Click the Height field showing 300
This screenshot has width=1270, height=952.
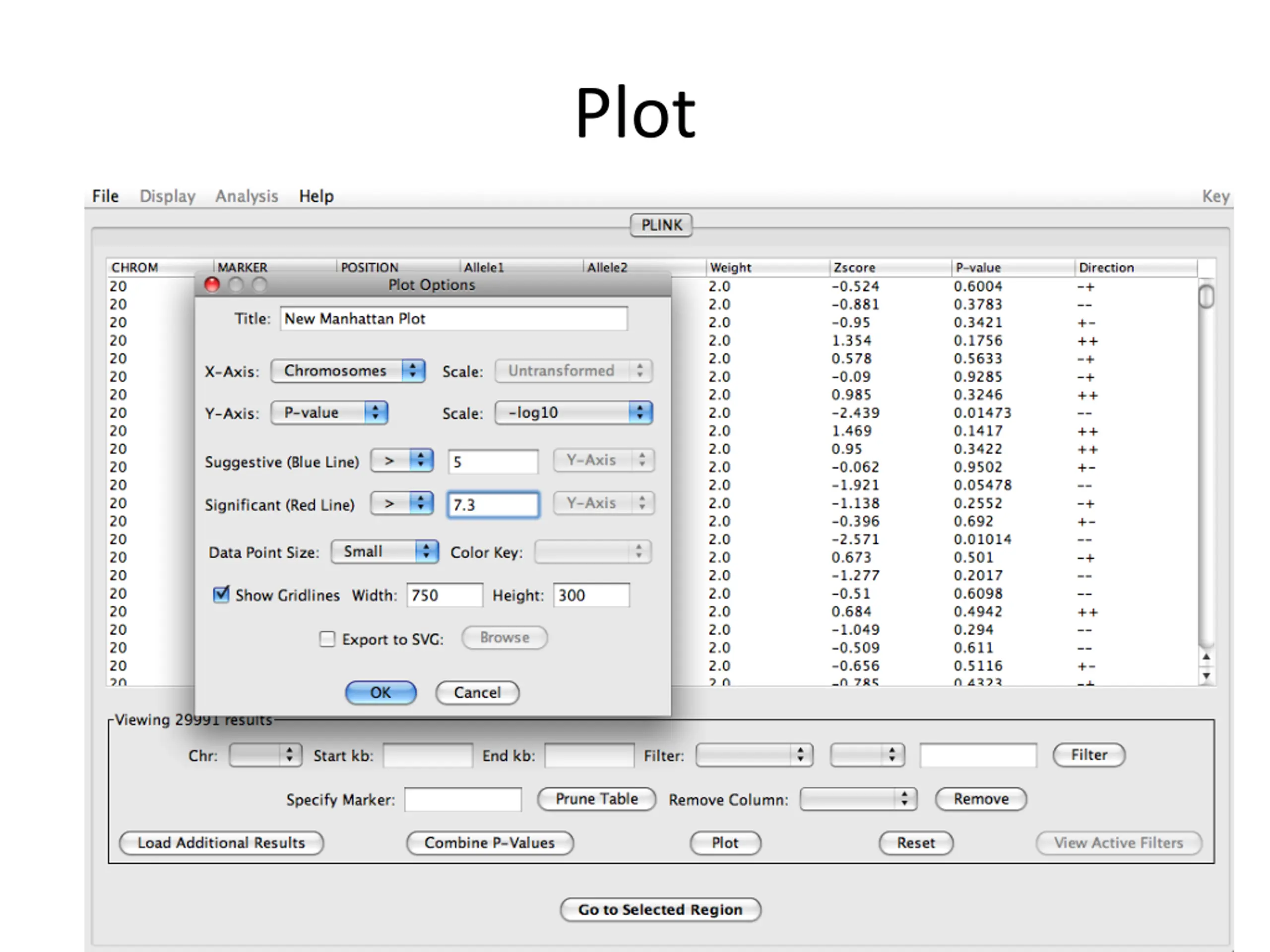tap(591, 595)
